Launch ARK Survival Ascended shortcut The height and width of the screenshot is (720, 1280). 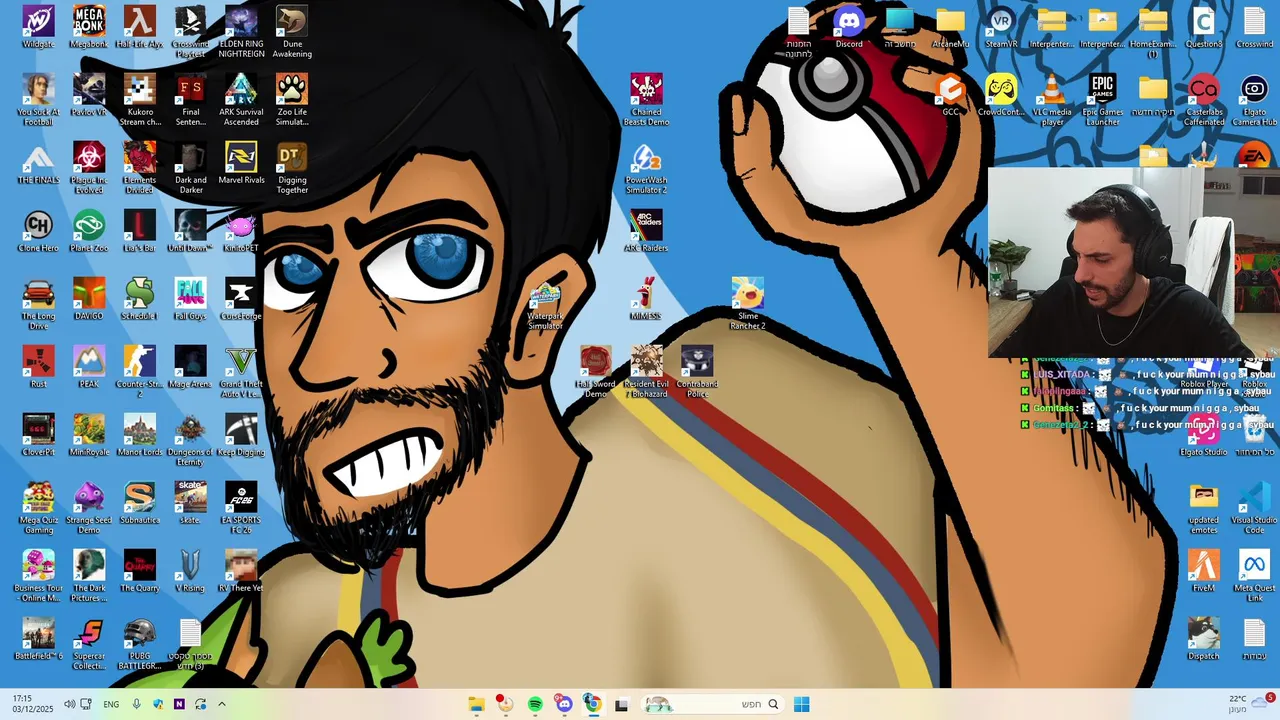pos(241,100)
